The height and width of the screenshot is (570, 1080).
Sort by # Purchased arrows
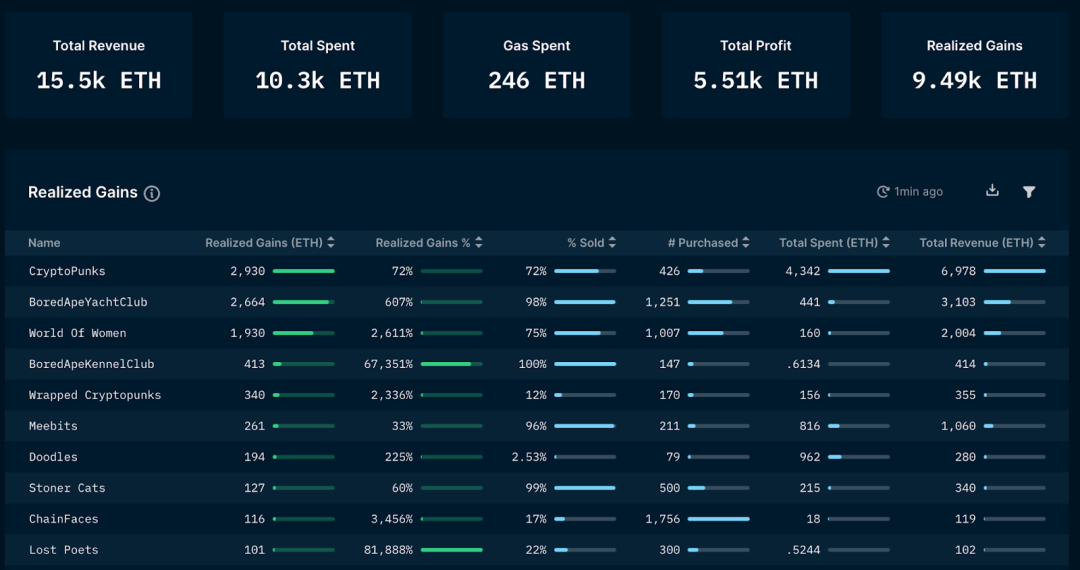[745, 242]
